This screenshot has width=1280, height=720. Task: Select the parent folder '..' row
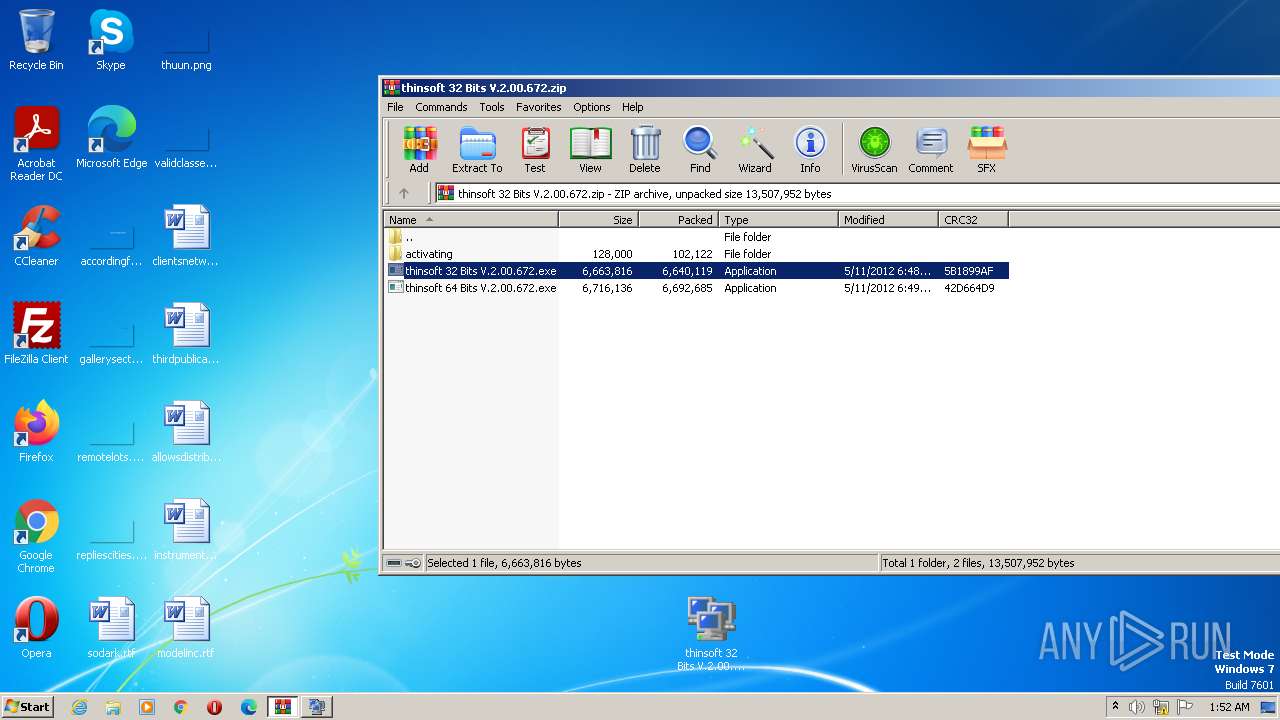[x=696, y=237]
